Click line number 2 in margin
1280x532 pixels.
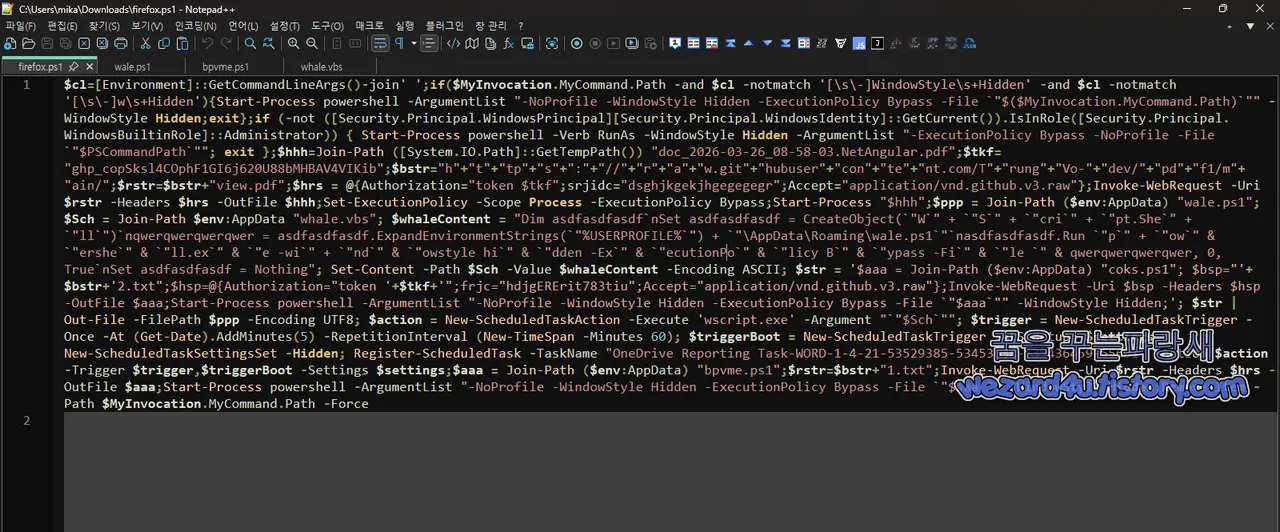(27, 420)
